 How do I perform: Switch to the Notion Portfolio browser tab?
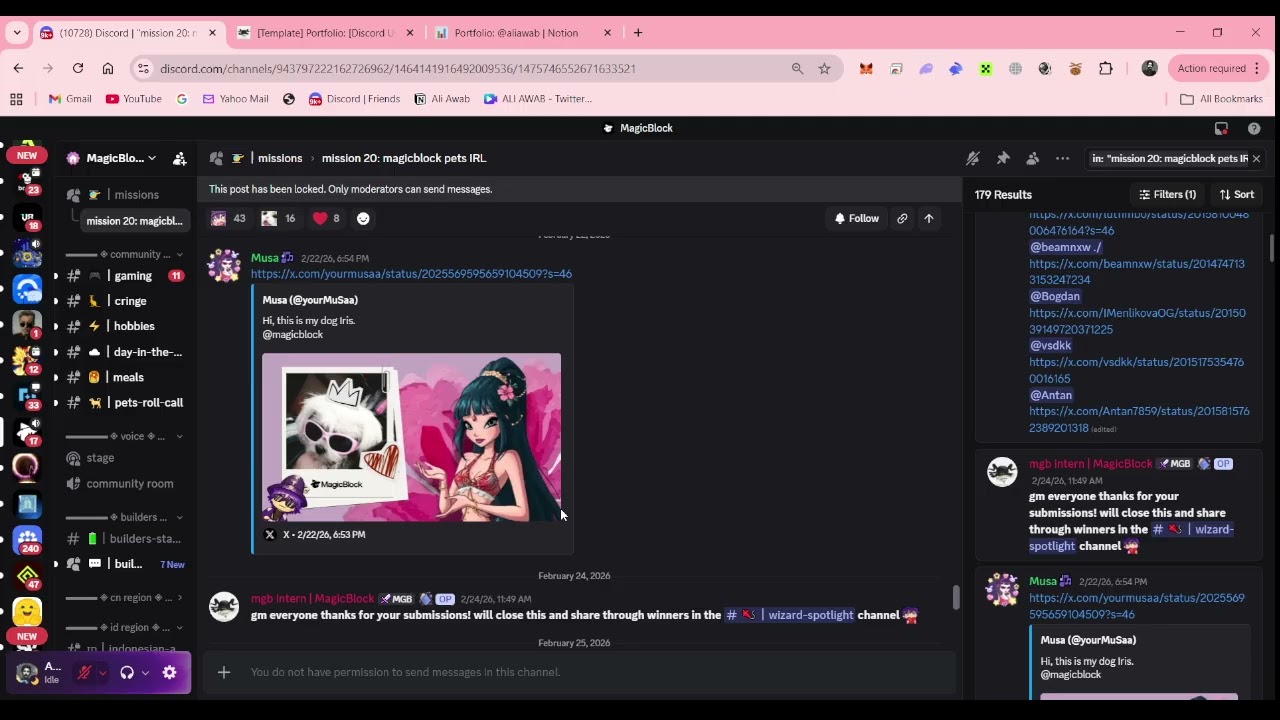(x=522, y=33)
